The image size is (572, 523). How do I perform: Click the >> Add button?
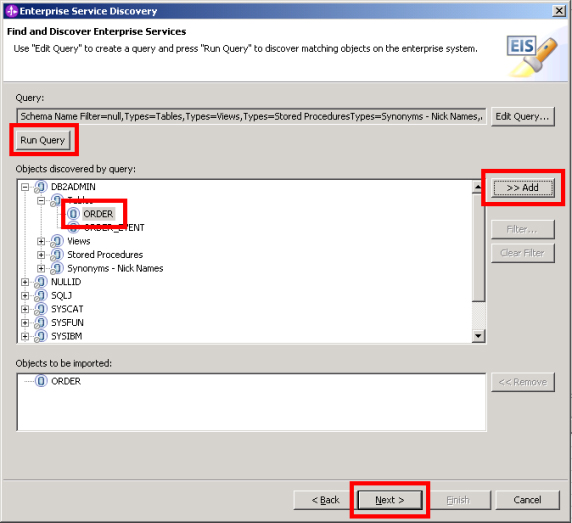coord(522,188)
